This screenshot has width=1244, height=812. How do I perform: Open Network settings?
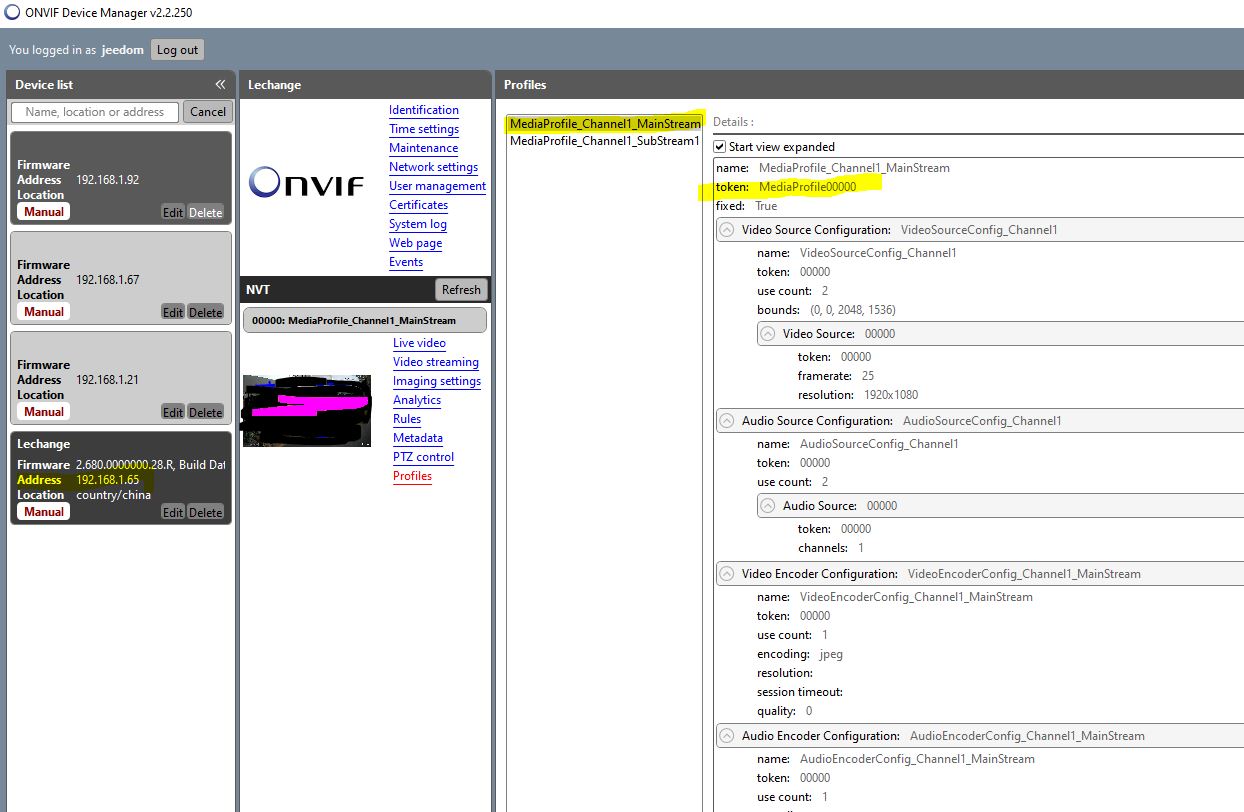click(434, 167)
